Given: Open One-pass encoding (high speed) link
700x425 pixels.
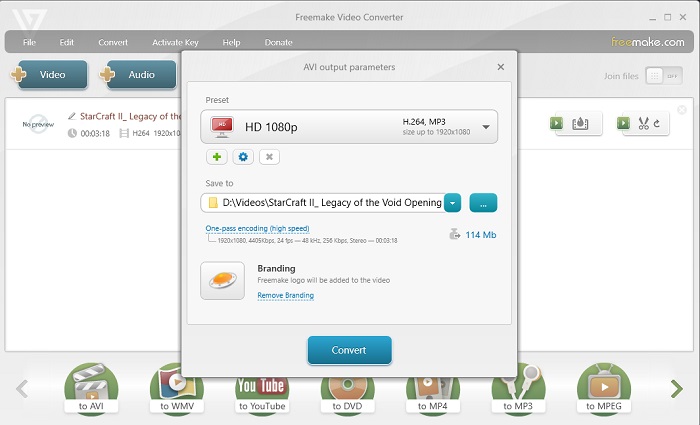Looking at the screenshot, I should (x=257, y=228).
